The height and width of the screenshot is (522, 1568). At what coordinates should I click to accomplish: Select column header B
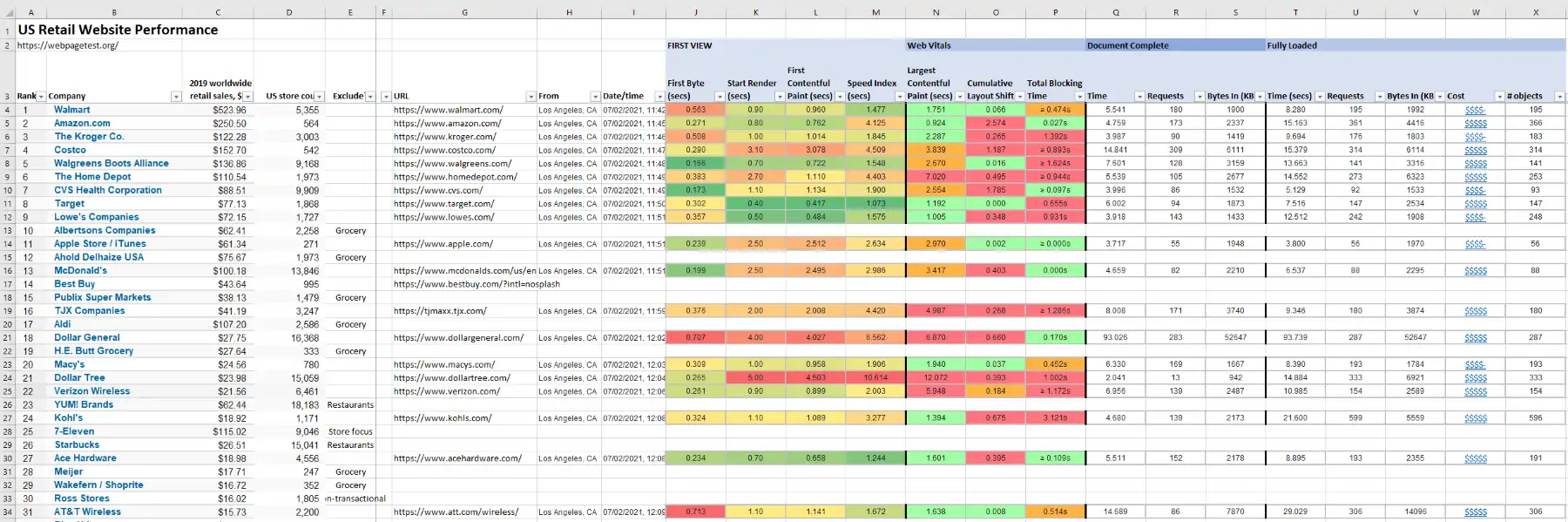[x=114, y=12]
